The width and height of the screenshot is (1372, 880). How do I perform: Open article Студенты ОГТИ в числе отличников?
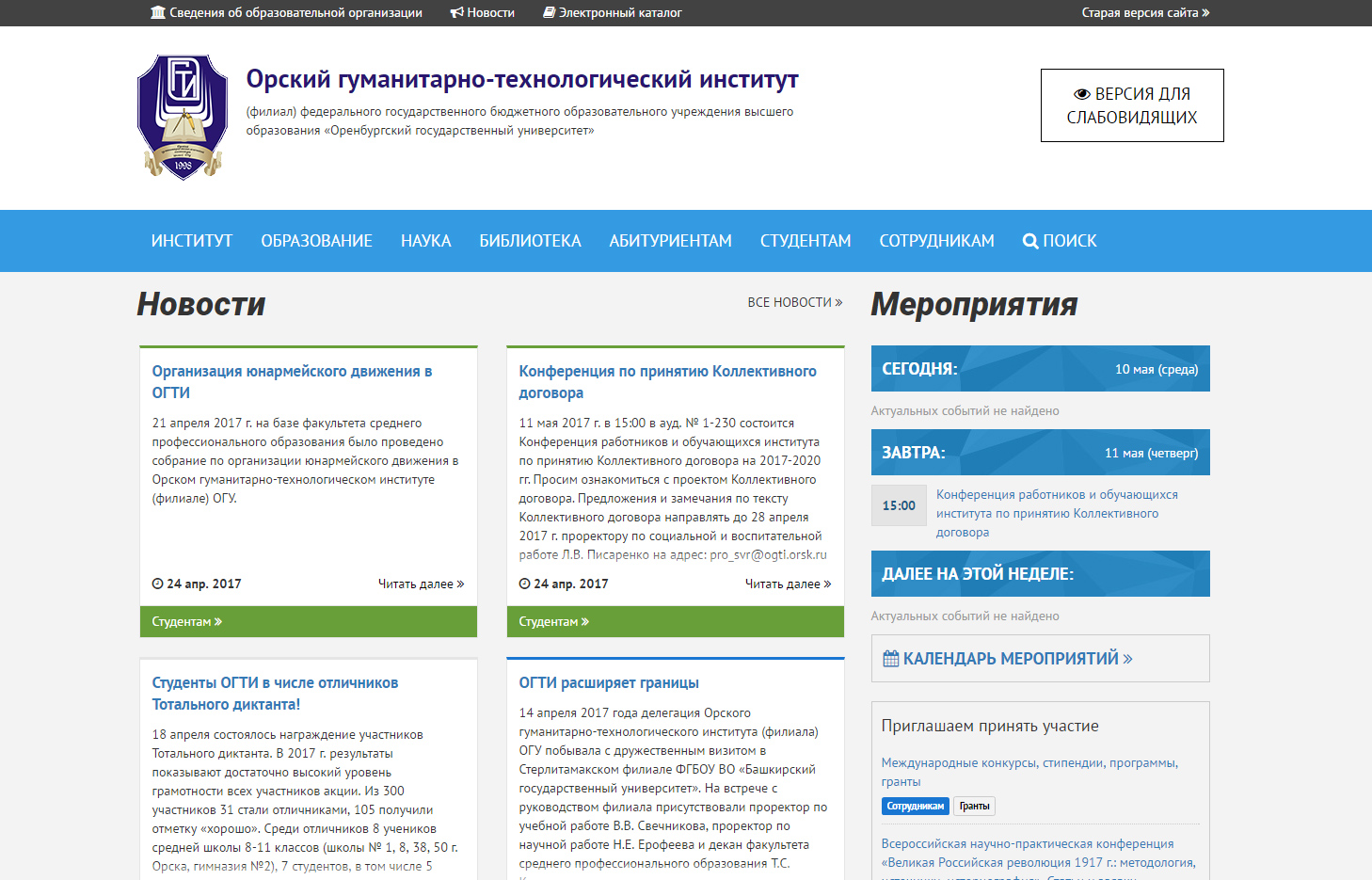click(x=275, y=694)
